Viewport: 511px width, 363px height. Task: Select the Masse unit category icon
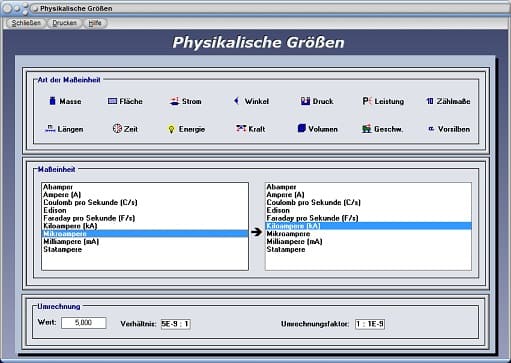(x=52, y=101)
